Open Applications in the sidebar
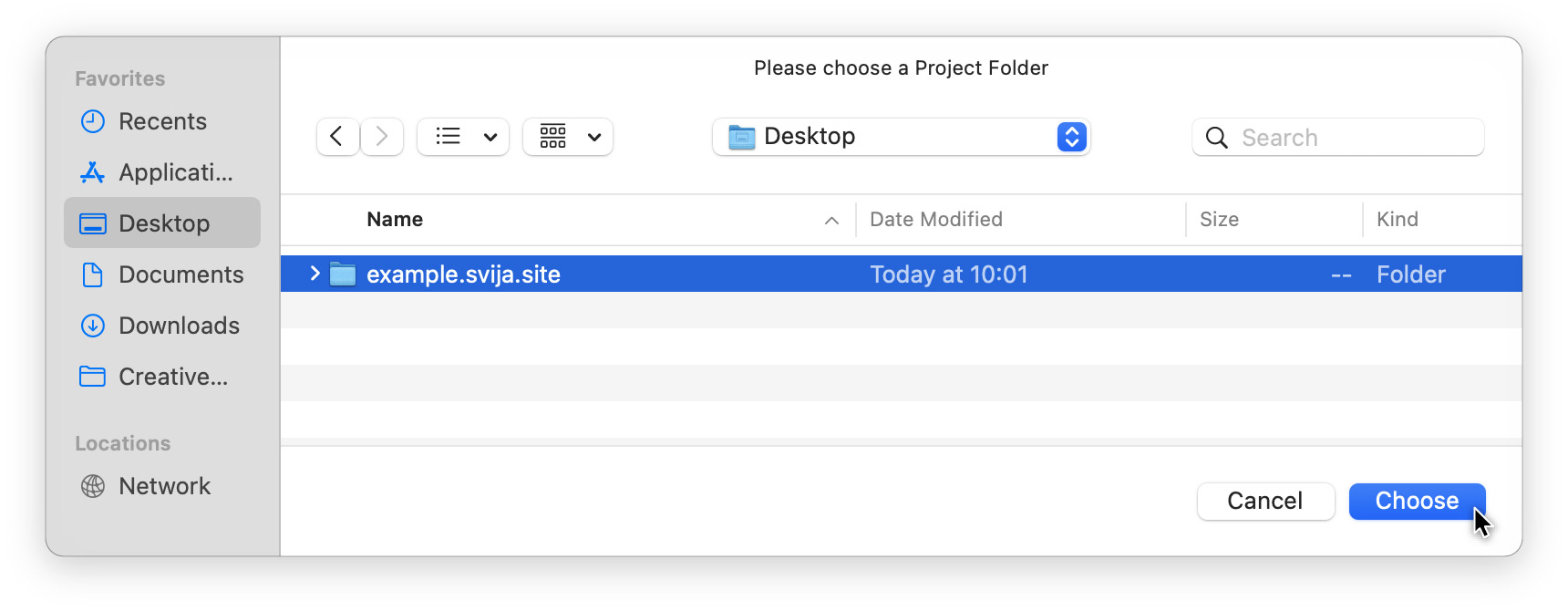This screenshot has height=611, width=1568. tap(175, 172)
